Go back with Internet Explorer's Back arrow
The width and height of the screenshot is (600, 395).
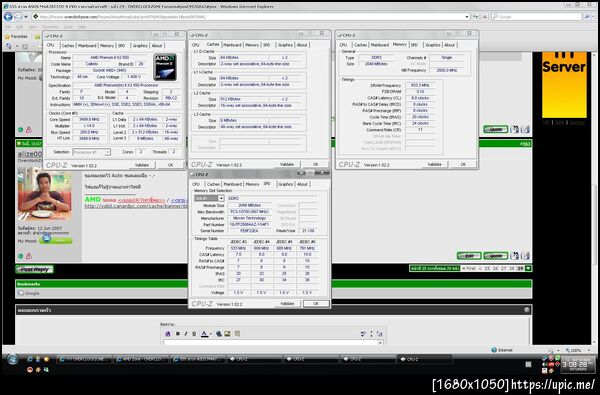pos(8,17)
